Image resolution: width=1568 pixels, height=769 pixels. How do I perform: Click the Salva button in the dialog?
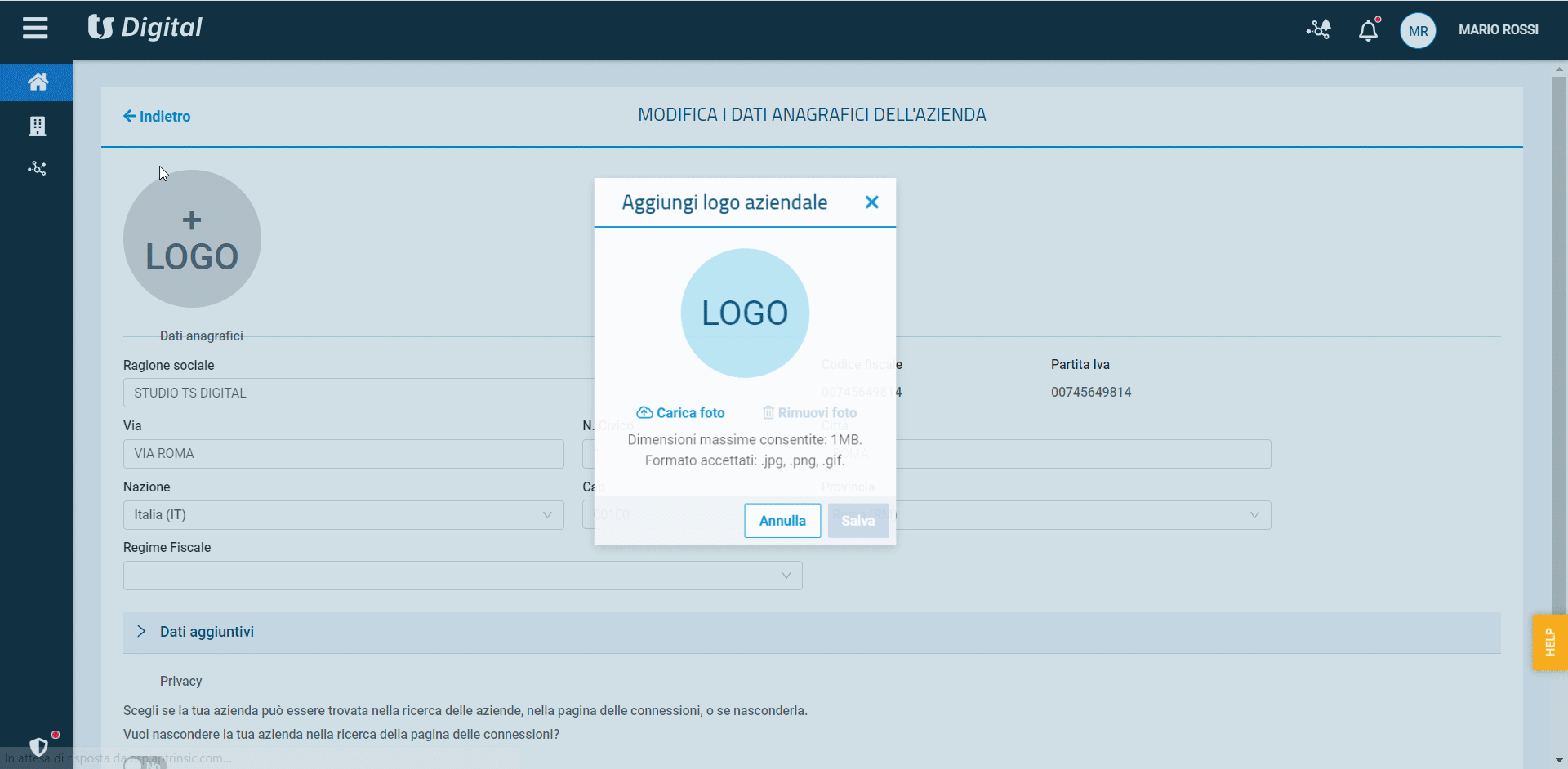coord(857,520)
